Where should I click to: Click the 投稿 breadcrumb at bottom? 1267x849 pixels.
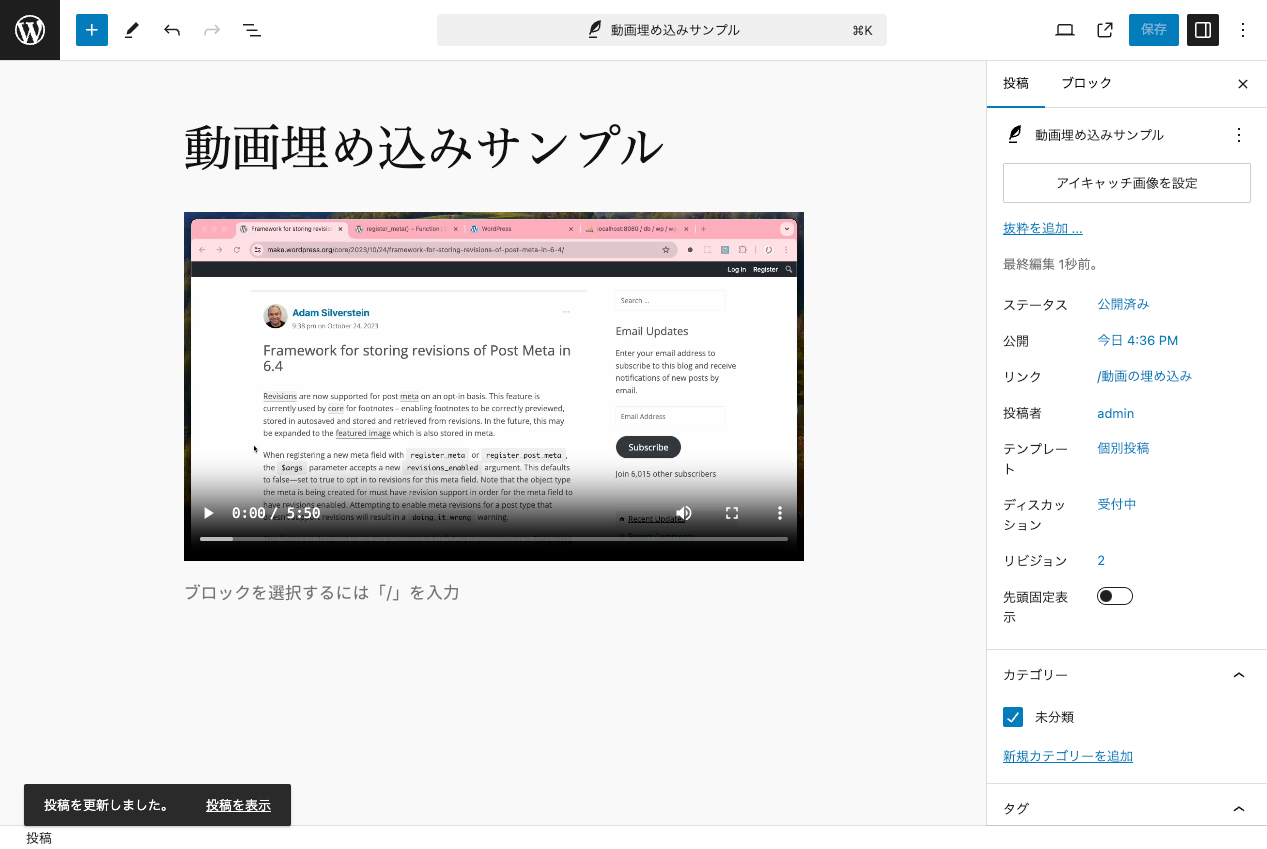pos(39,838)
